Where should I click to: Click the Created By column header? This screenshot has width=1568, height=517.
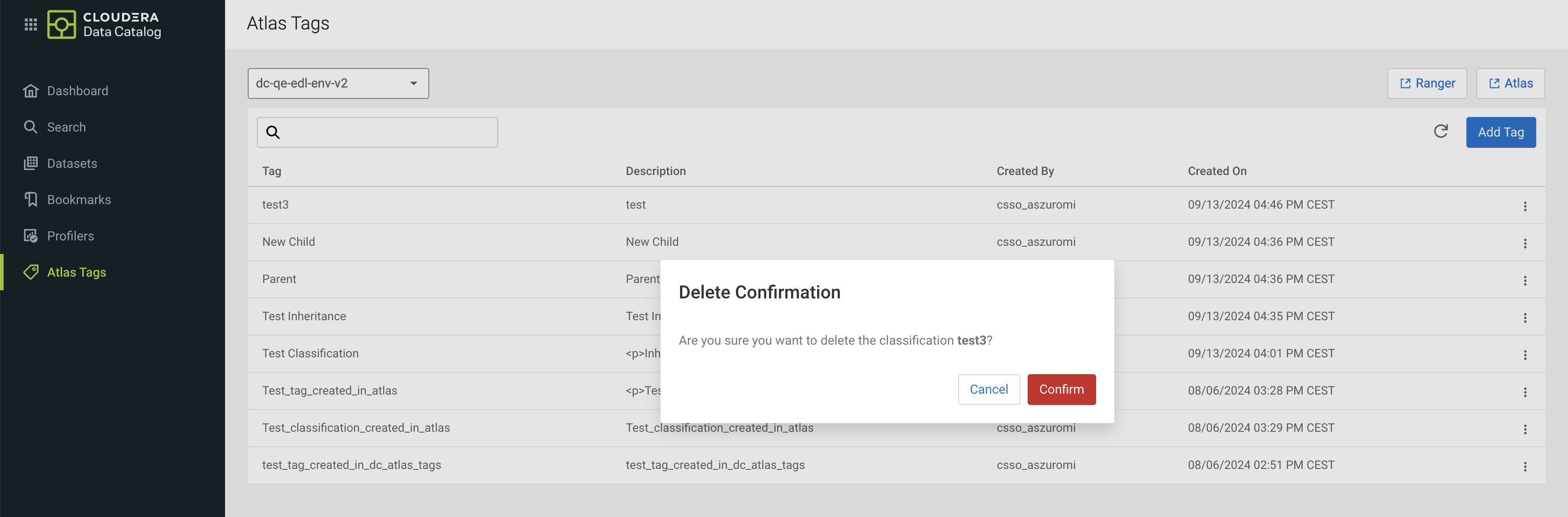click(x=1025, y=171)
